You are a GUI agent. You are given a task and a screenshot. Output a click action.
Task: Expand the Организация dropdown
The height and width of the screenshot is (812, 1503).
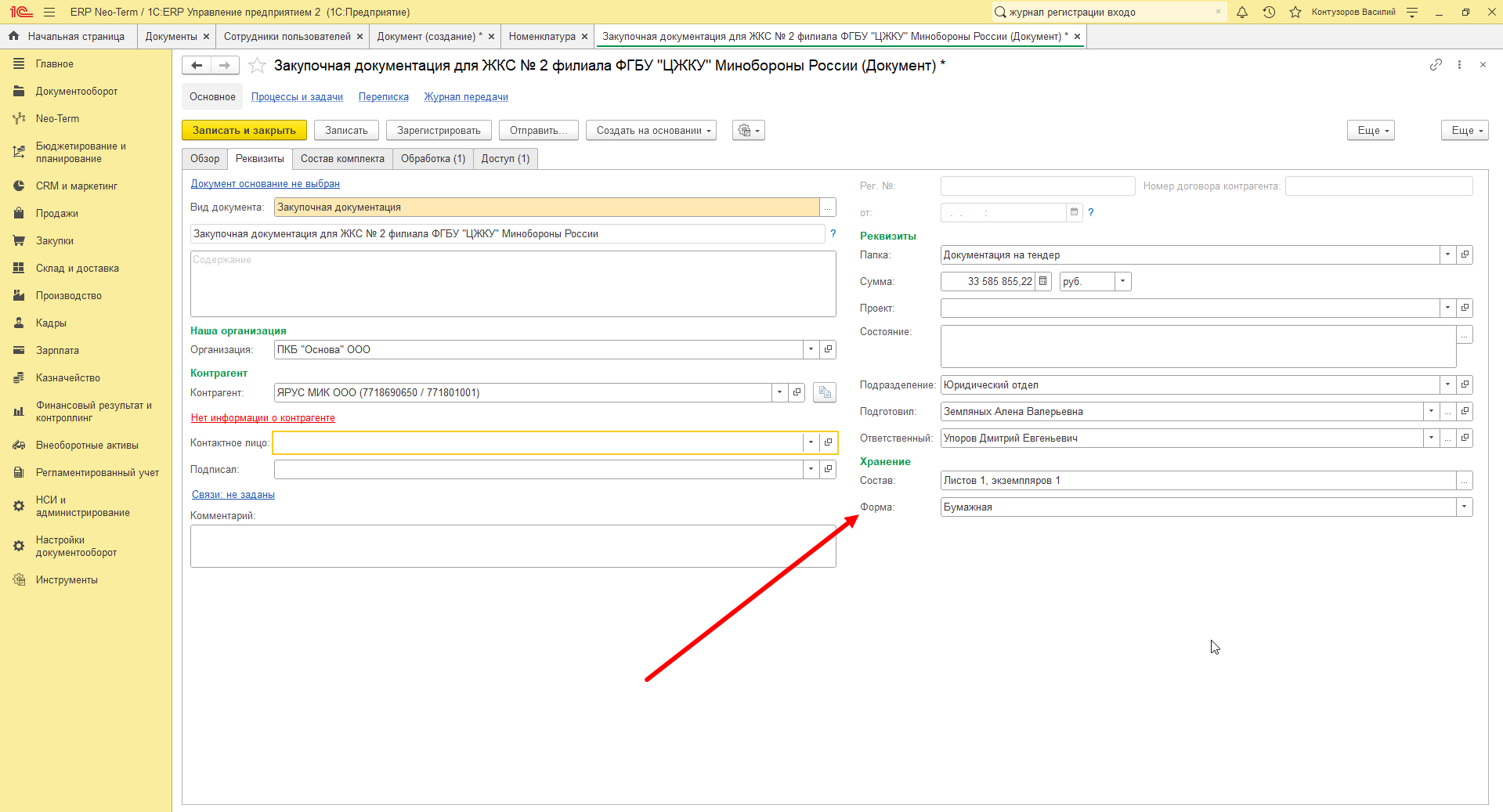811,349
